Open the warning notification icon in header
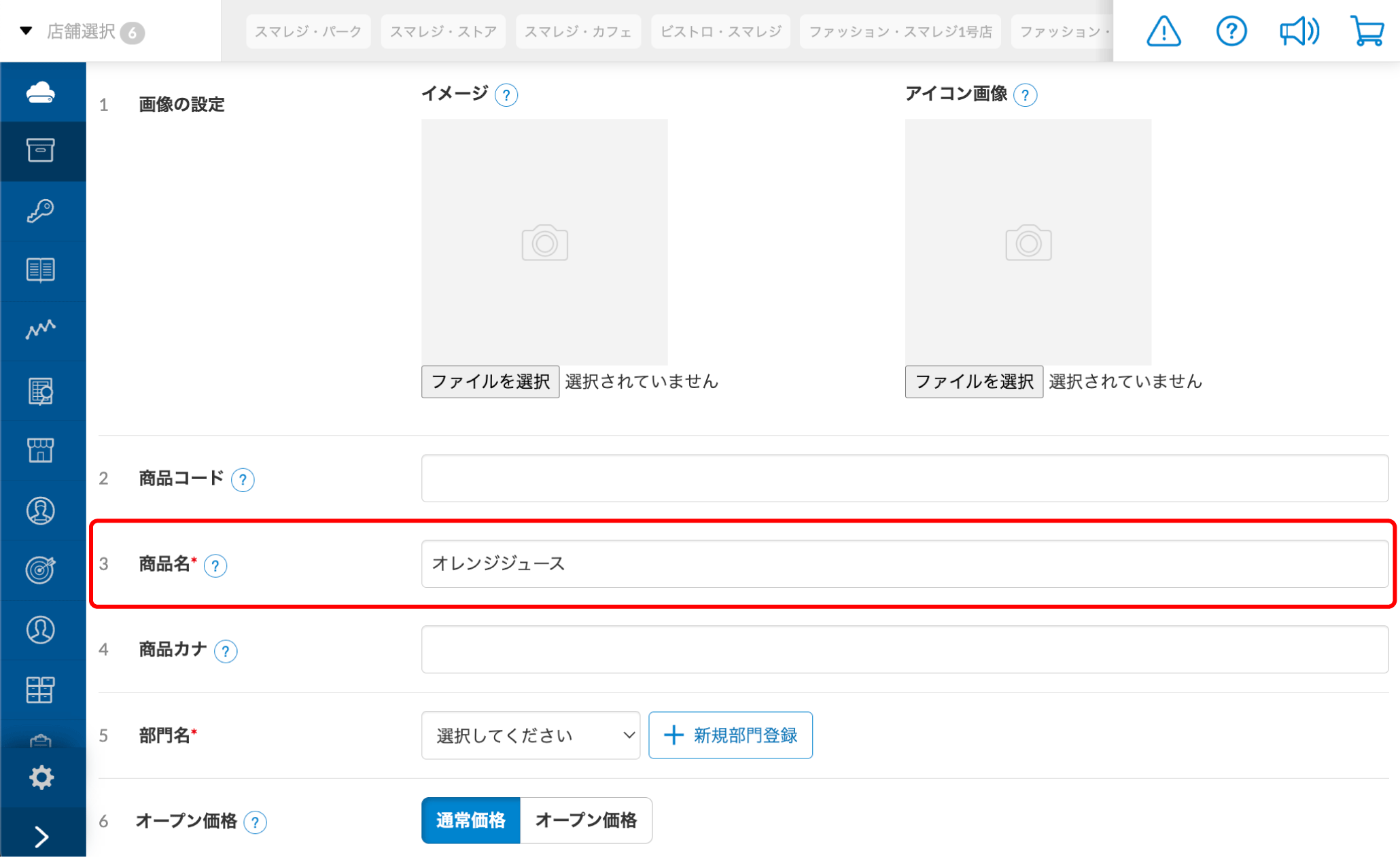Image resolution: width=1400 pixels, height=857 pixels. tap(1163, 31)
